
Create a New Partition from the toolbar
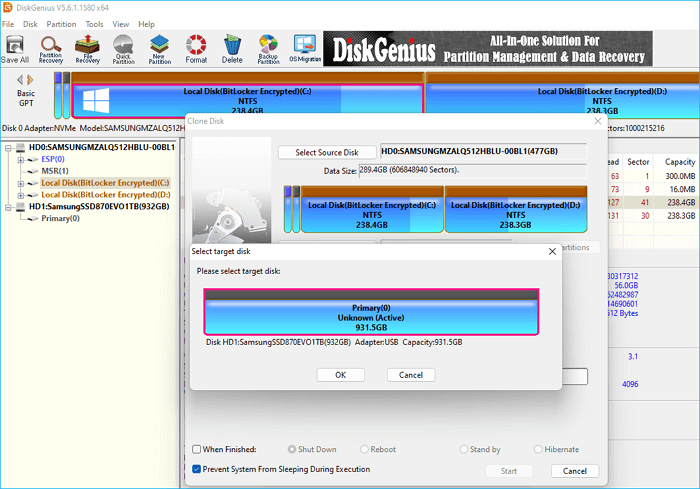click(160, 49)
